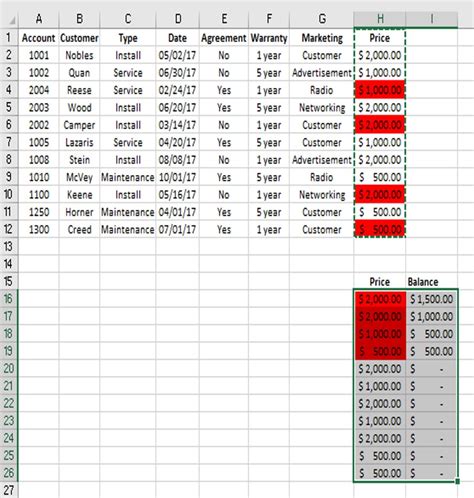Select account cell 1300
Screen dimensions: 474x498
pos(39,229)
